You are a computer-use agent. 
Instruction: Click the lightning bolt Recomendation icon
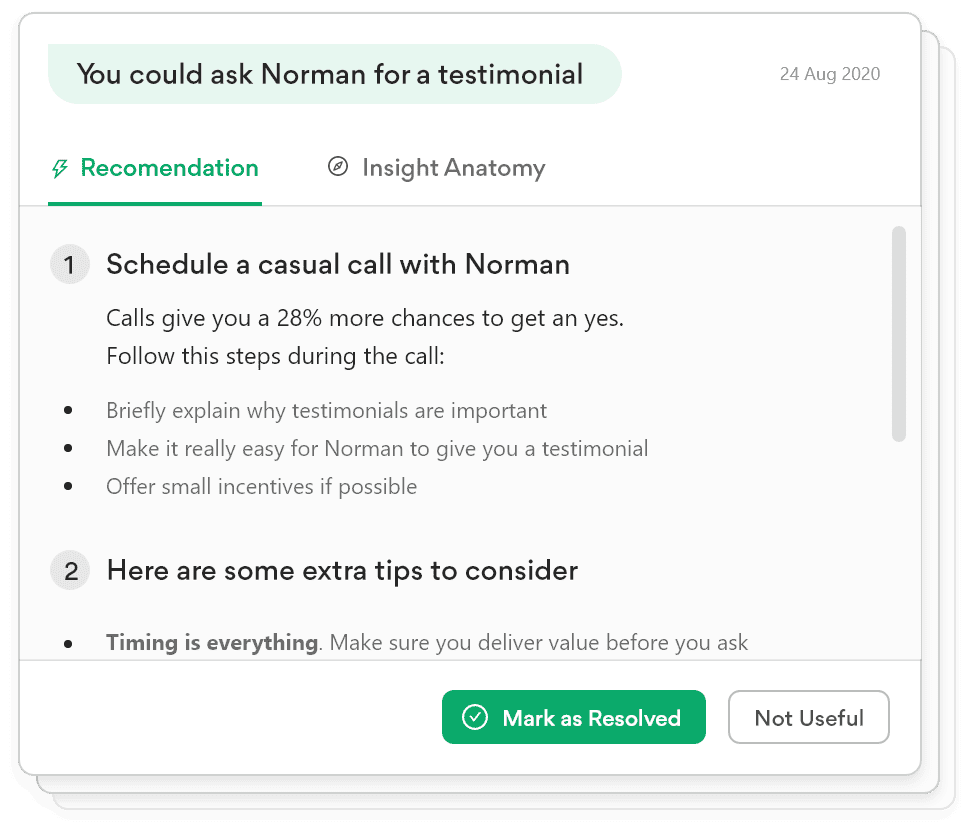pos(60,168)
